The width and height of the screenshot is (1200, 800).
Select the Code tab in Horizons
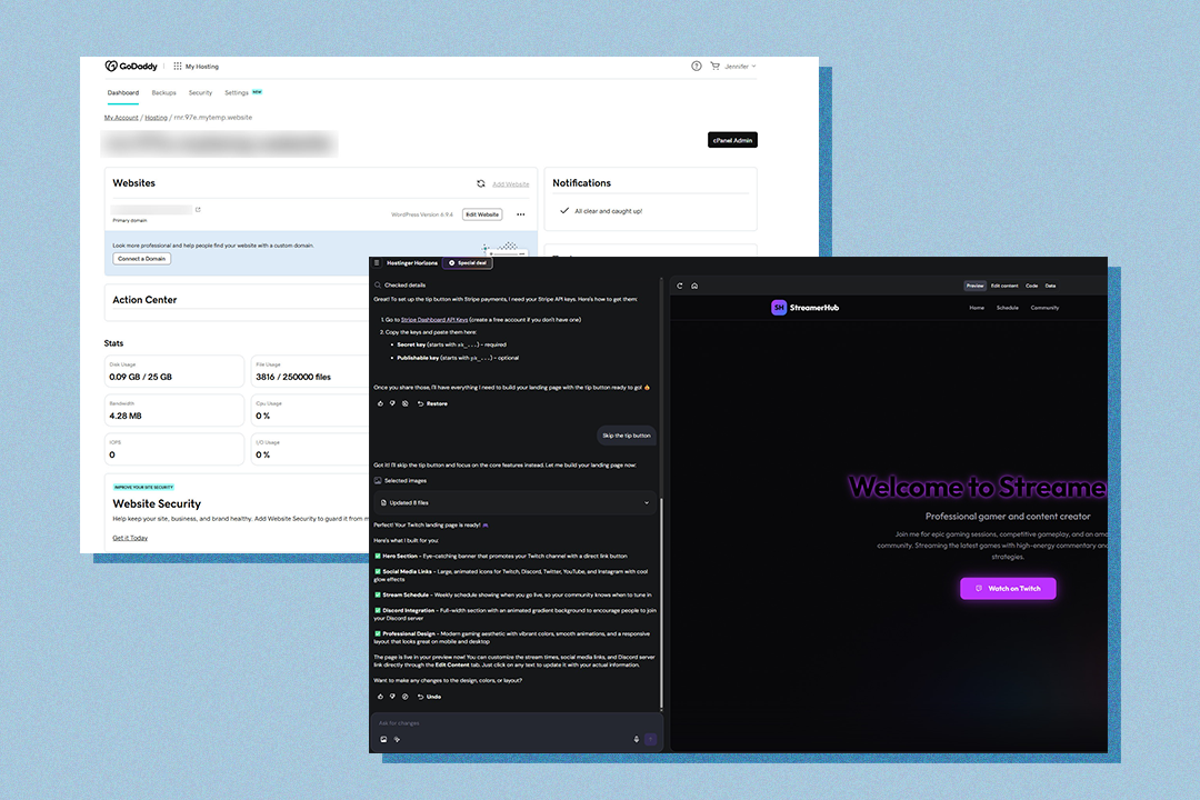point(1032,286)
